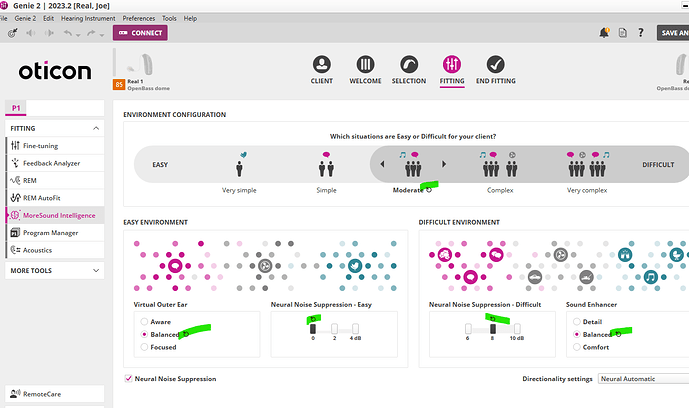689x408 pixels.
Task: Select Balanced for Virtual Outer Ear
Action: [144, 334]
